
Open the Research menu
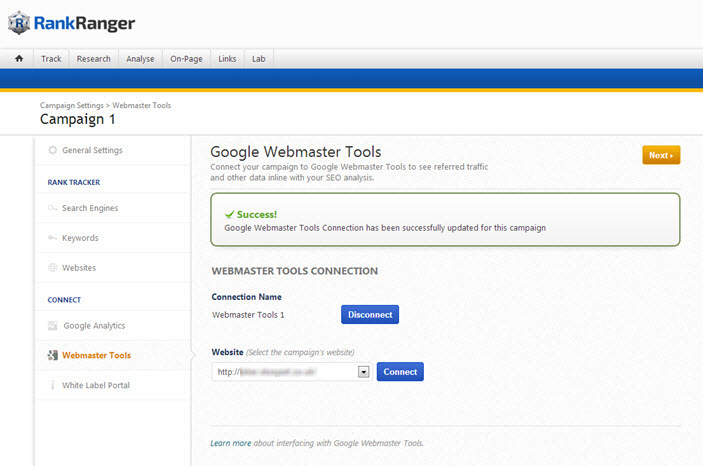pos(93,59)
